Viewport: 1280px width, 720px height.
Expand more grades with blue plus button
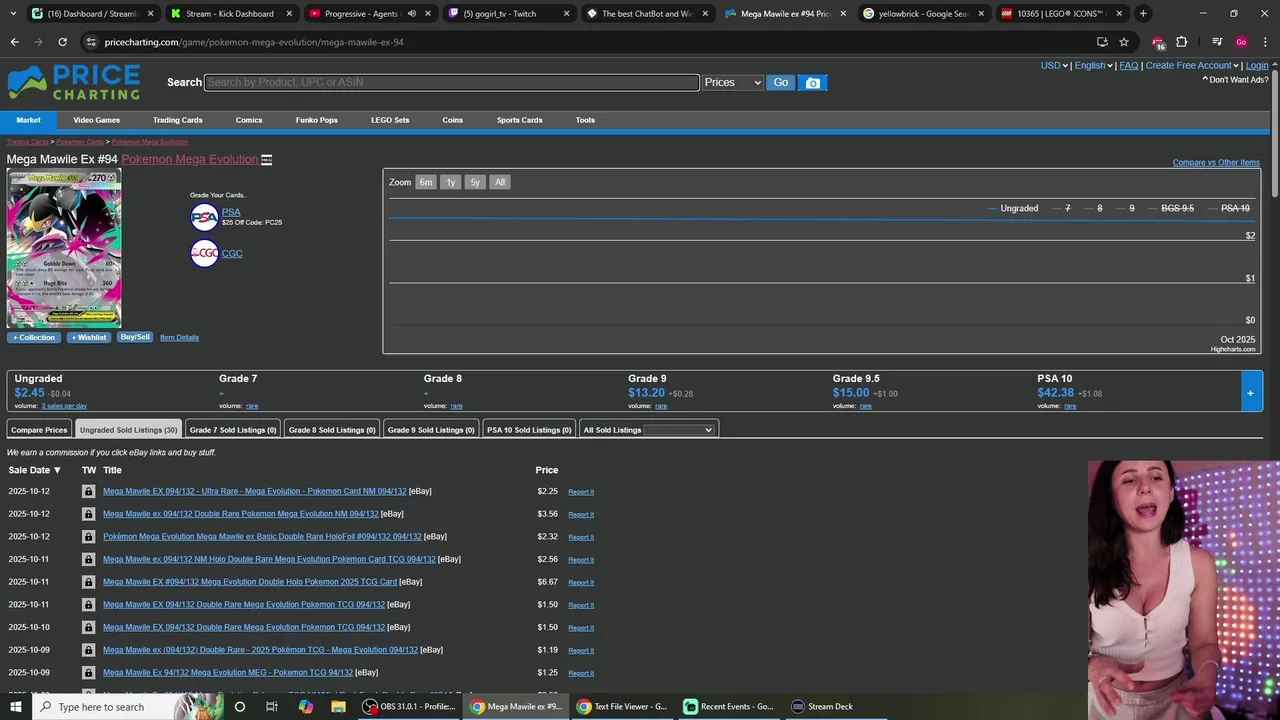tap(1250, 392)
